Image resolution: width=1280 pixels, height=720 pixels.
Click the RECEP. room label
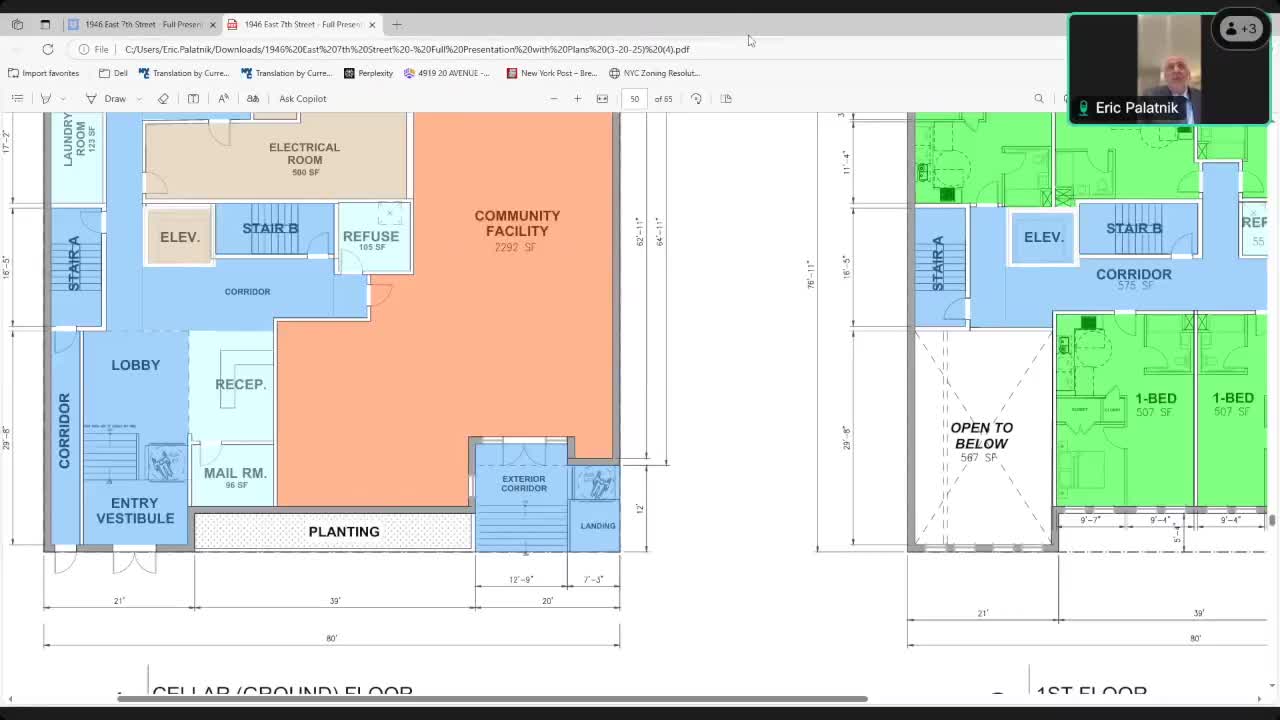coord(241,384)
